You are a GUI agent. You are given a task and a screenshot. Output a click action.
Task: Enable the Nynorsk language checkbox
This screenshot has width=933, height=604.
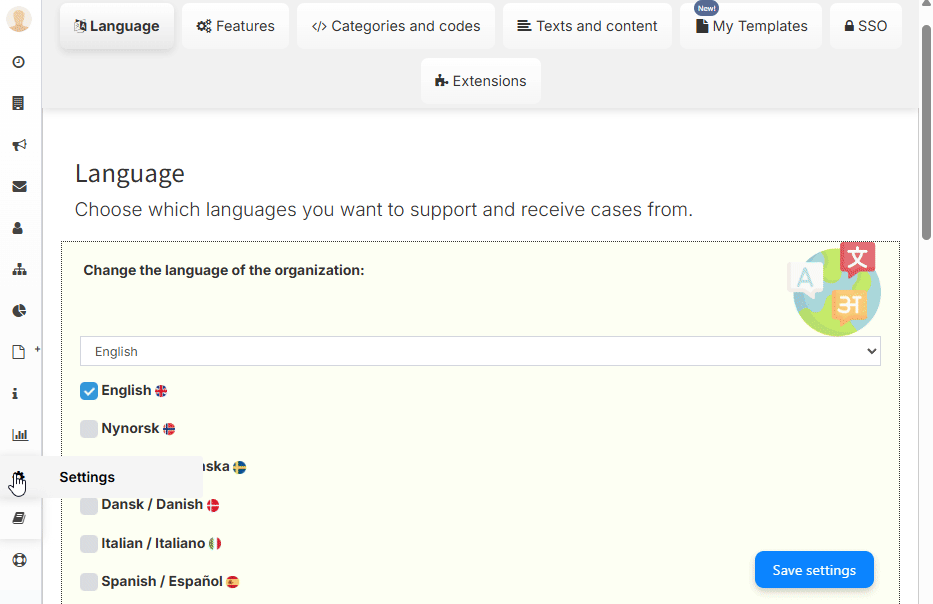tap(89, 429)
